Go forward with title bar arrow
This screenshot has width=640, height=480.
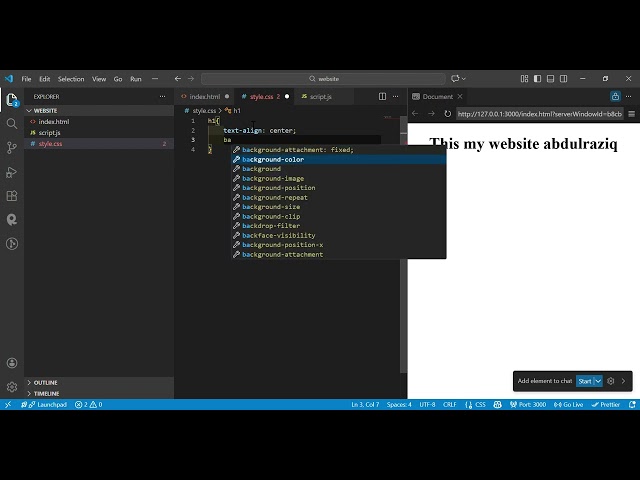[x=191, y=78]
